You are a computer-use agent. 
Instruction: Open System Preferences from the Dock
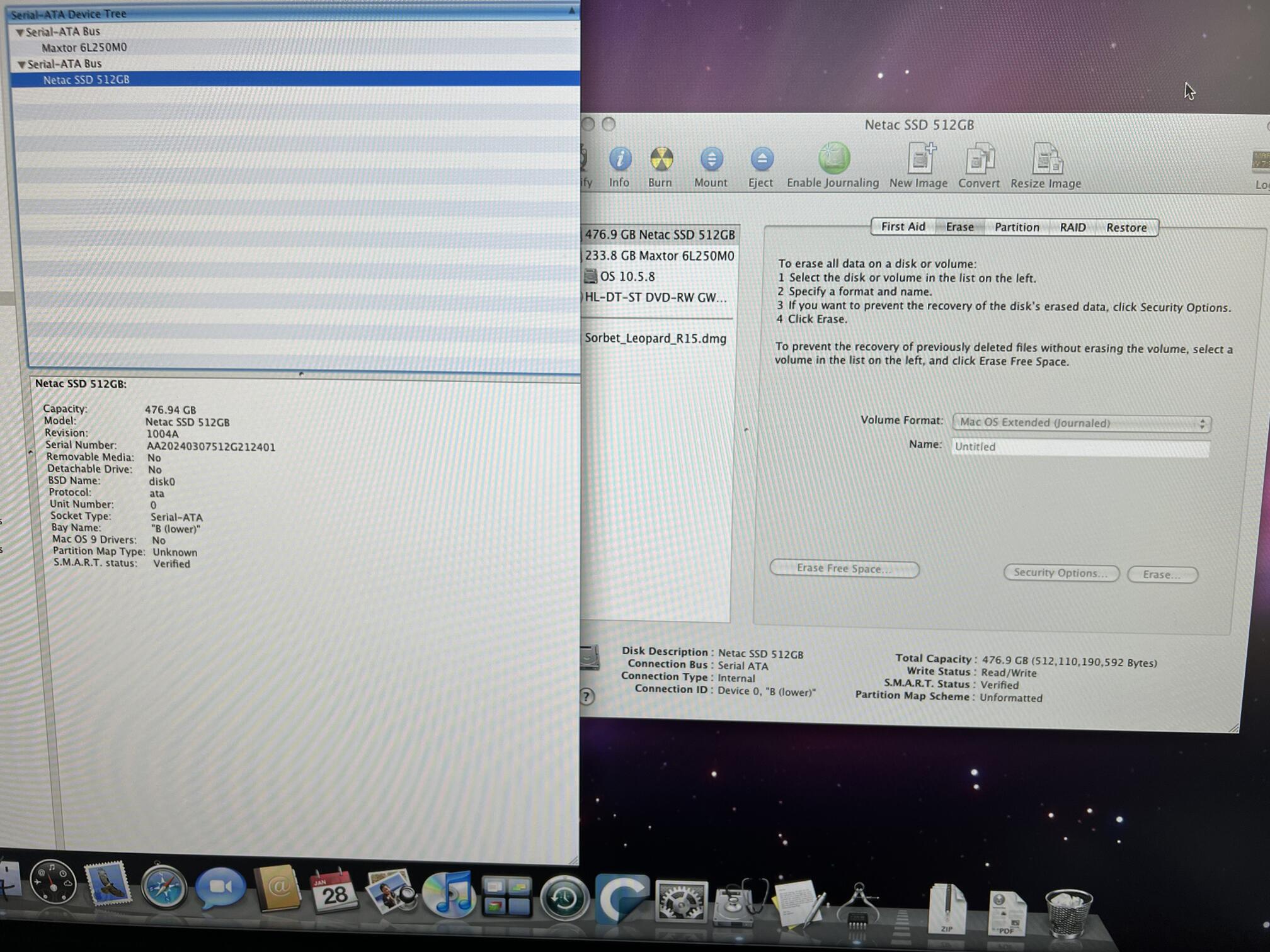point(681,901)
